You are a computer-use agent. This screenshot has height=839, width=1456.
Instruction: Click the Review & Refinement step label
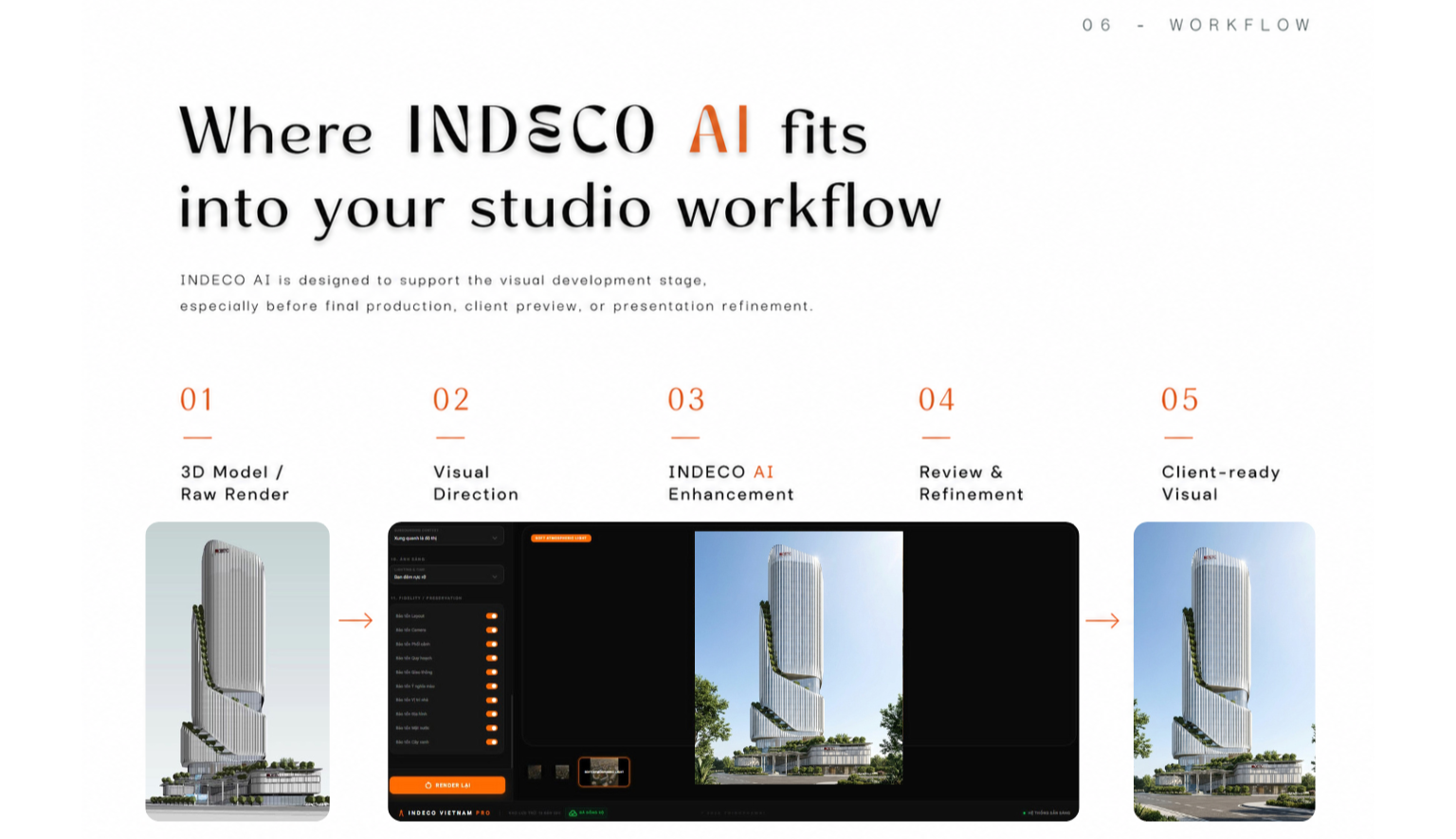pyautogui.click(x=972, y=483)
